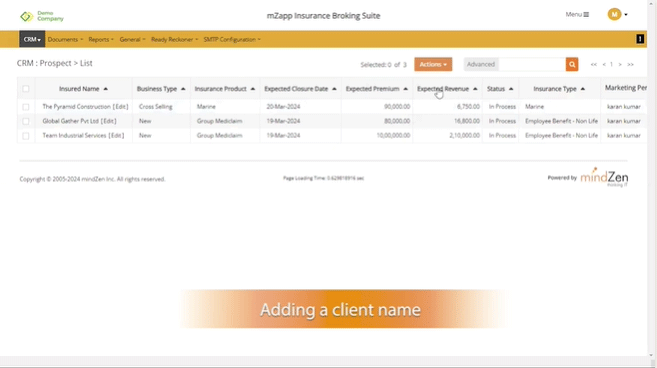
Task: Click the Selected: 0 of 3 counter
Action: 383,65
